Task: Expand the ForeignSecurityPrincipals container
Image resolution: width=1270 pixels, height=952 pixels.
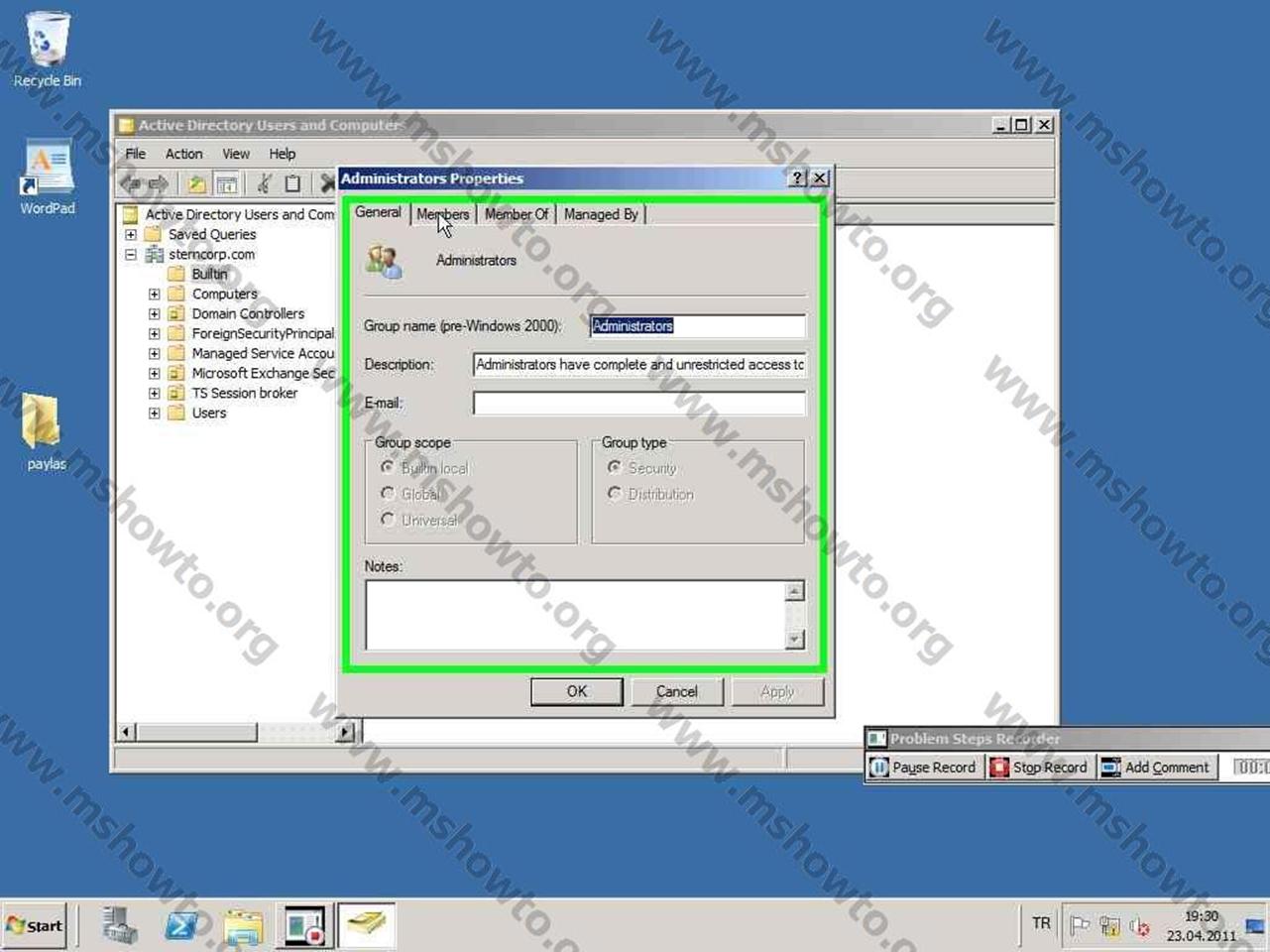Action: click(x=154, y=334)
